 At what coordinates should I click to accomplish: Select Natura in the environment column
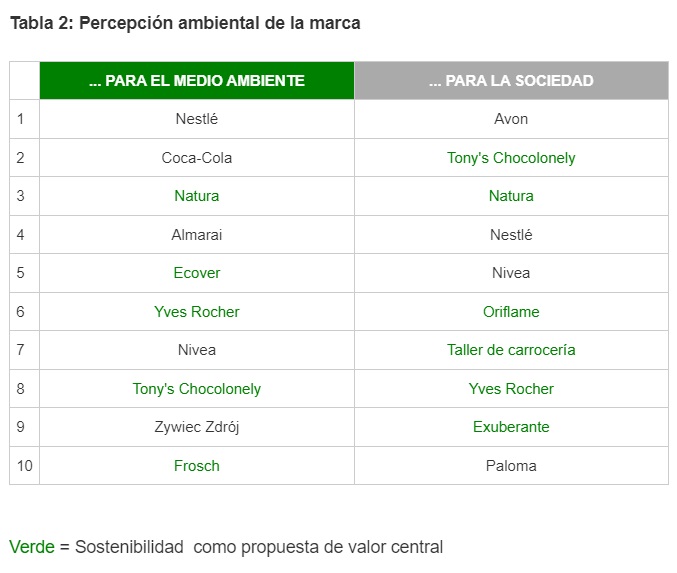tap(197, 196)
